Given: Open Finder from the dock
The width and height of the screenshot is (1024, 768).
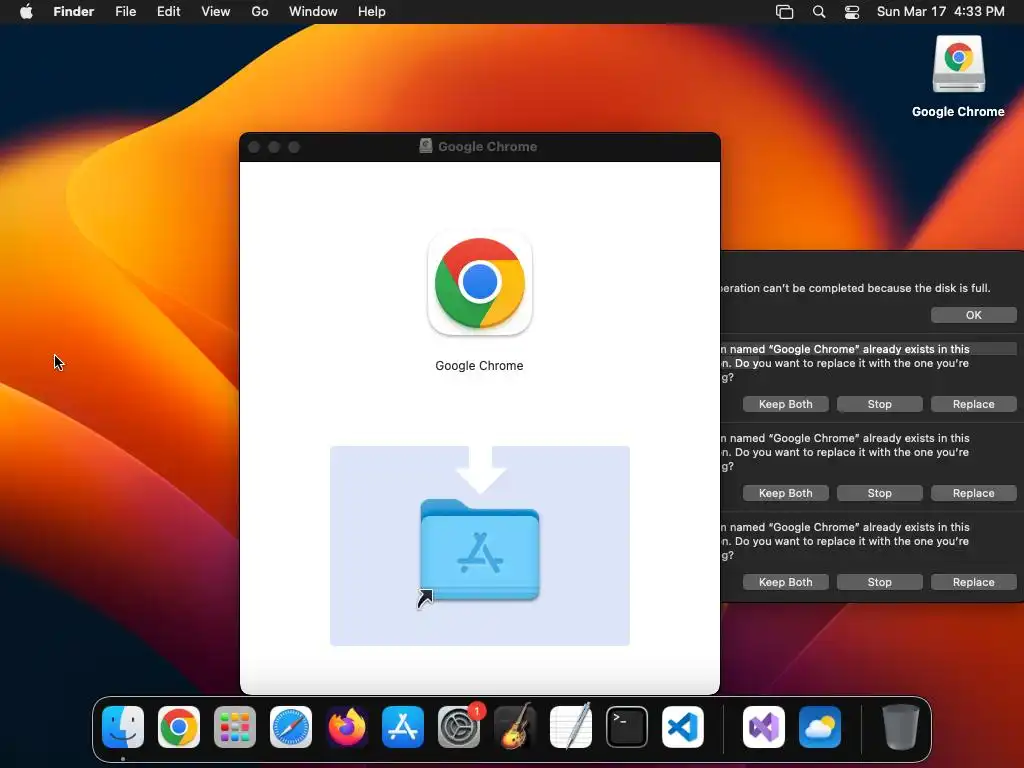Looking at the screenshot, I should click(123, 727).
